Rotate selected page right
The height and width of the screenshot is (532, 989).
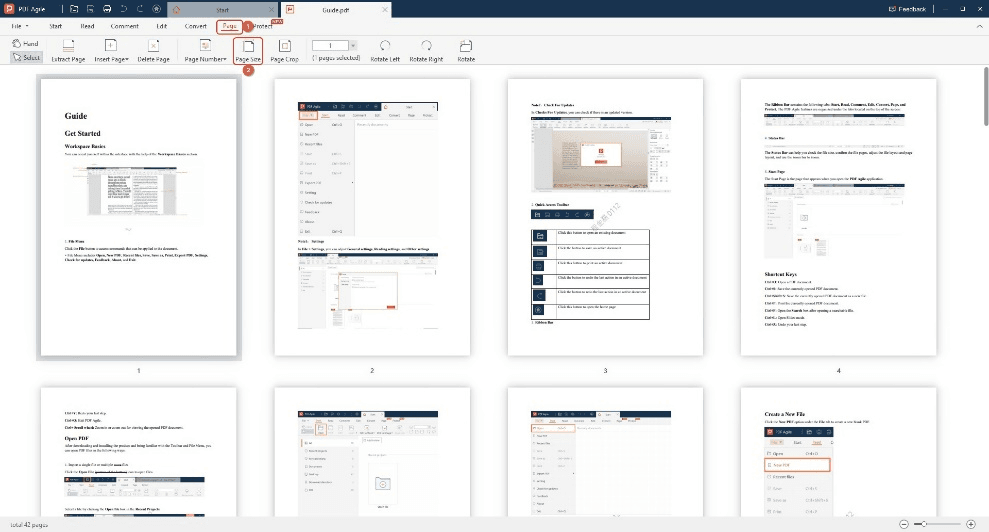pyautogui.click(x=426, y=50)
